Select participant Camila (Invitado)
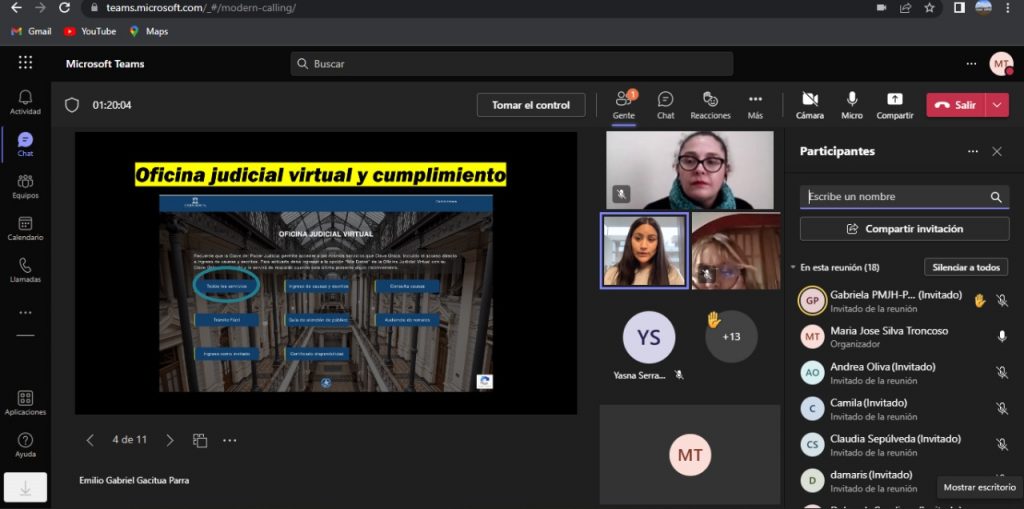The image size is (1024, 509). point(904,408)
